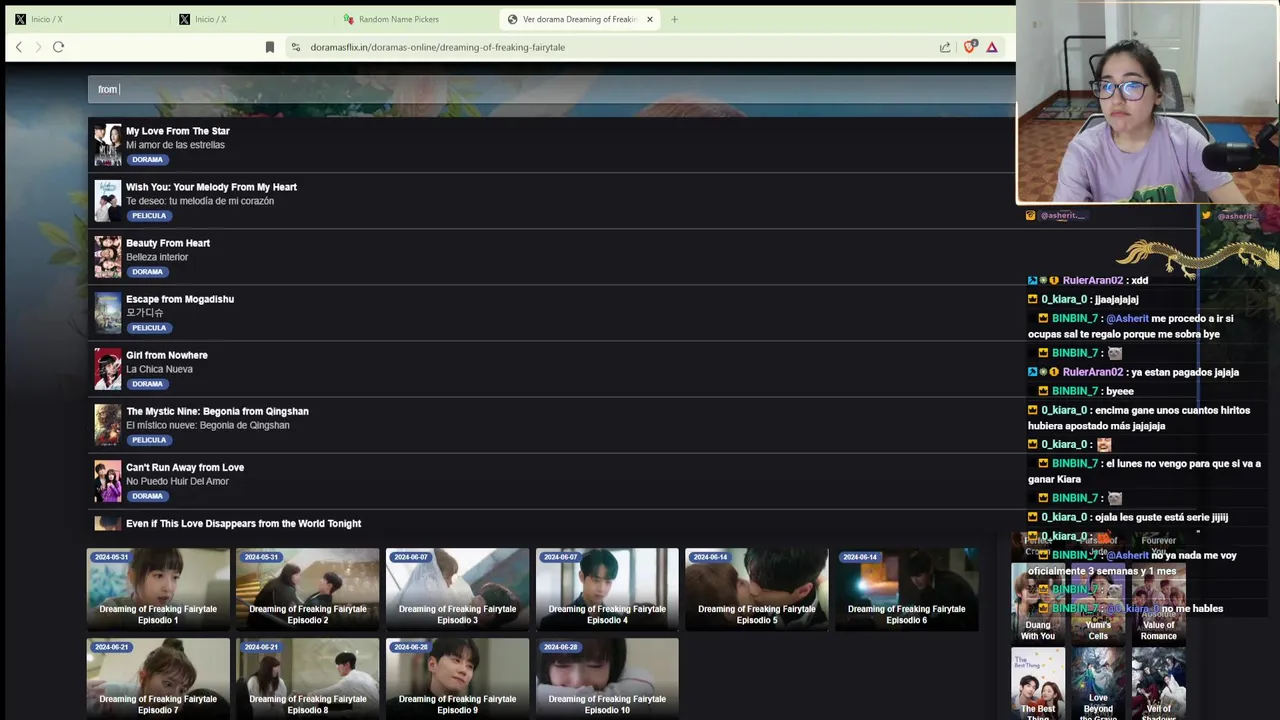1280x720 pixels.
Task: Open Beauty From Heart result
Action: point(551,257)
